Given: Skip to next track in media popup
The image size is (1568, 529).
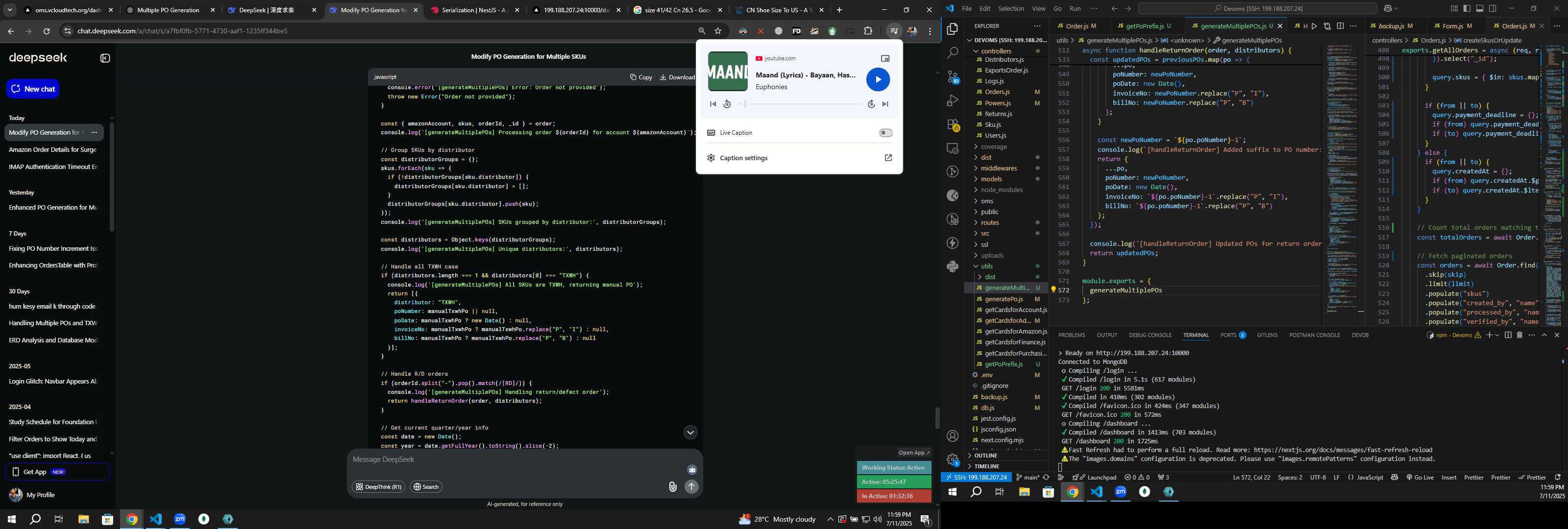Looking at the screenshot, I should point(885,104).
